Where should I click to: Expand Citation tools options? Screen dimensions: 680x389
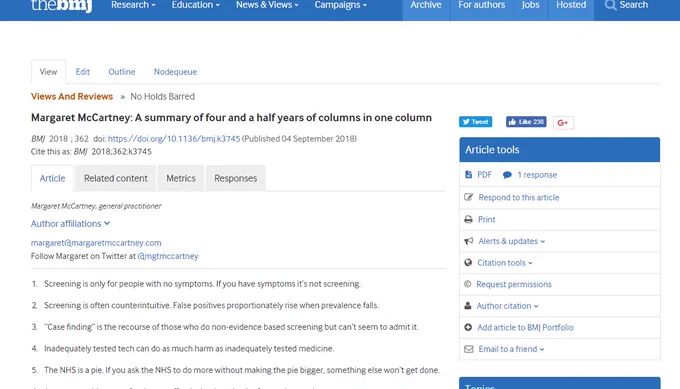(x=505, y=263)
